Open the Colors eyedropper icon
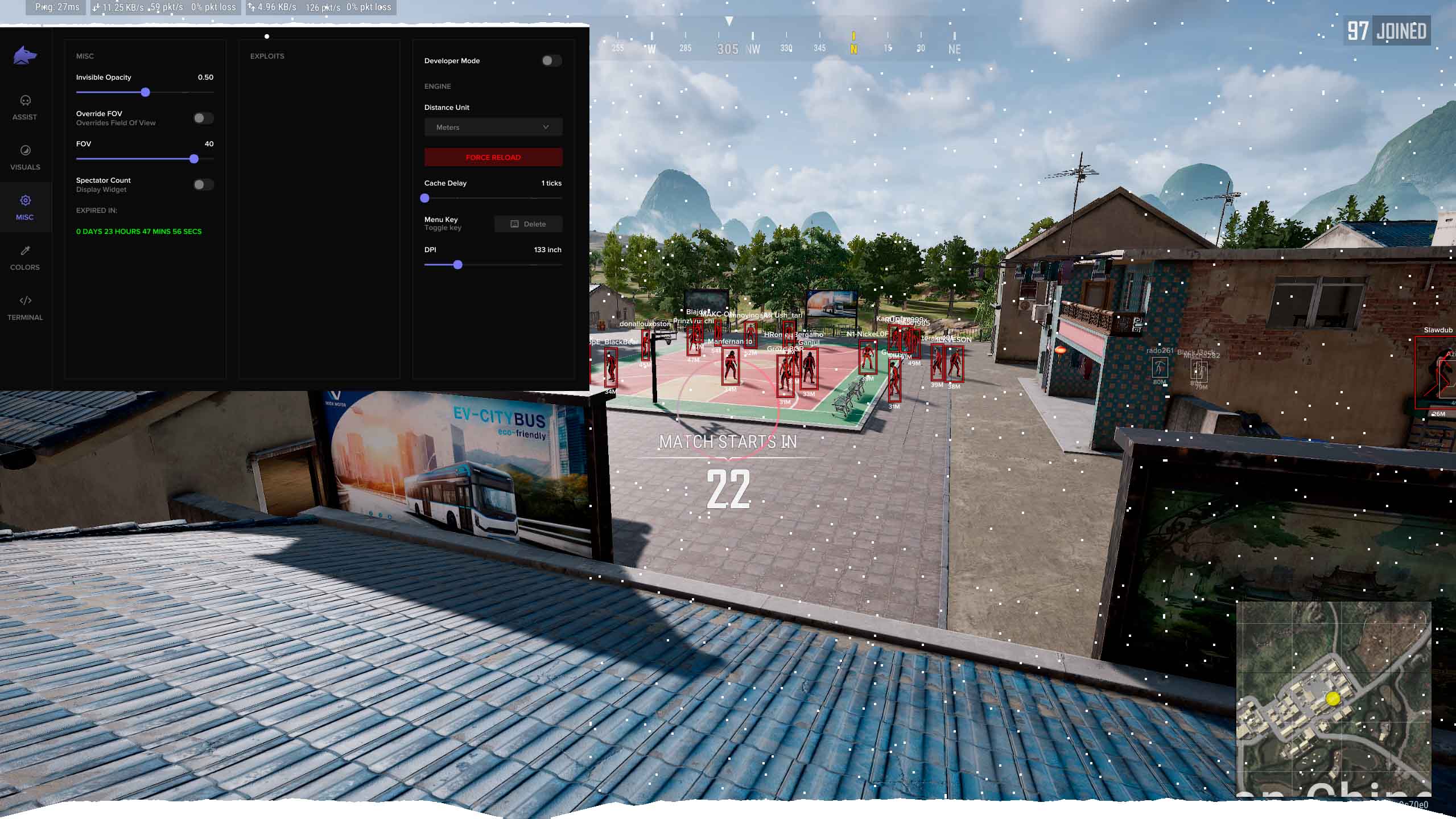Screen dimensions: 1456x819 (25, 250)
